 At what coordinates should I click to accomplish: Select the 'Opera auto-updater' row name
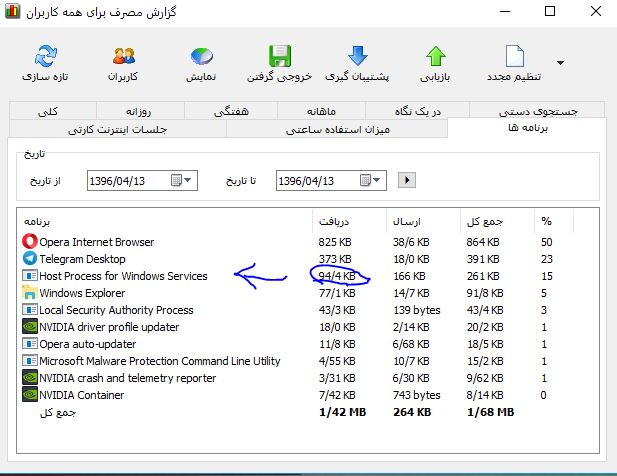pos(88,344)
